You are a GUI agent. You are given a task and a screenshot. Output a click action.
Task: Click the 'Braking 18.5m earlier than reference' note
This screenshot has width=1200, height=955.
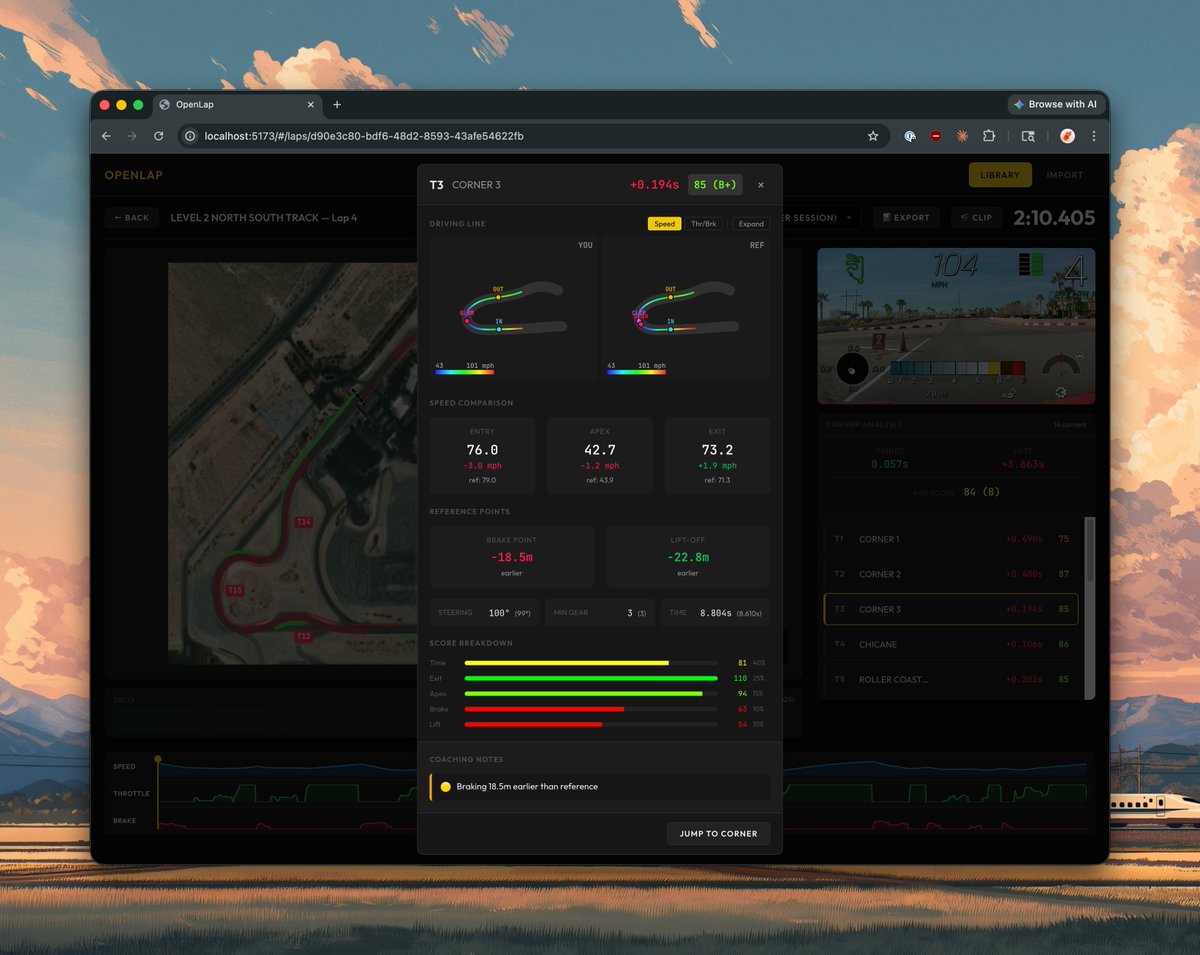(600, 787)
